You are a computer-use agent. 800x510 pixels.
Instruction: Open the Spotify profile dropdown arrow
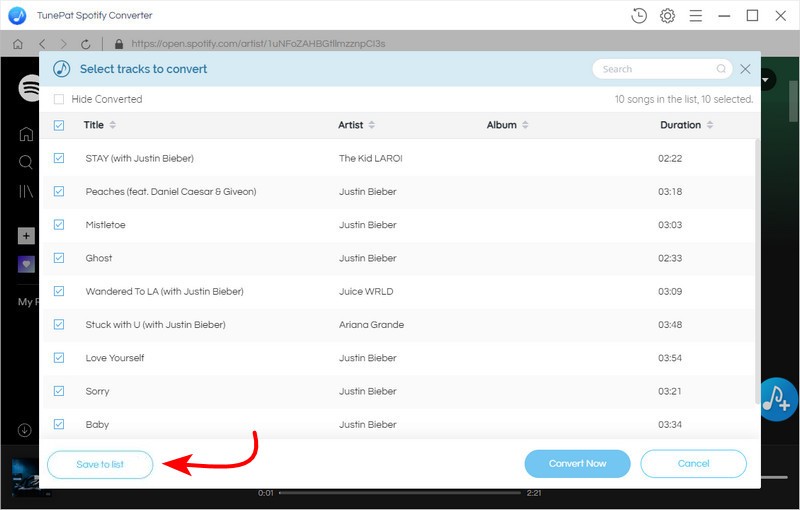click(x=766, y=80)
